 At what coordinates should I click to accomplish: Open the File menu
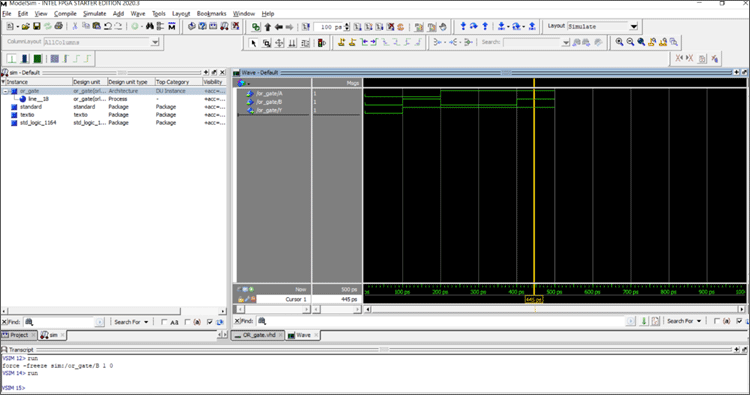click(7, 13)
